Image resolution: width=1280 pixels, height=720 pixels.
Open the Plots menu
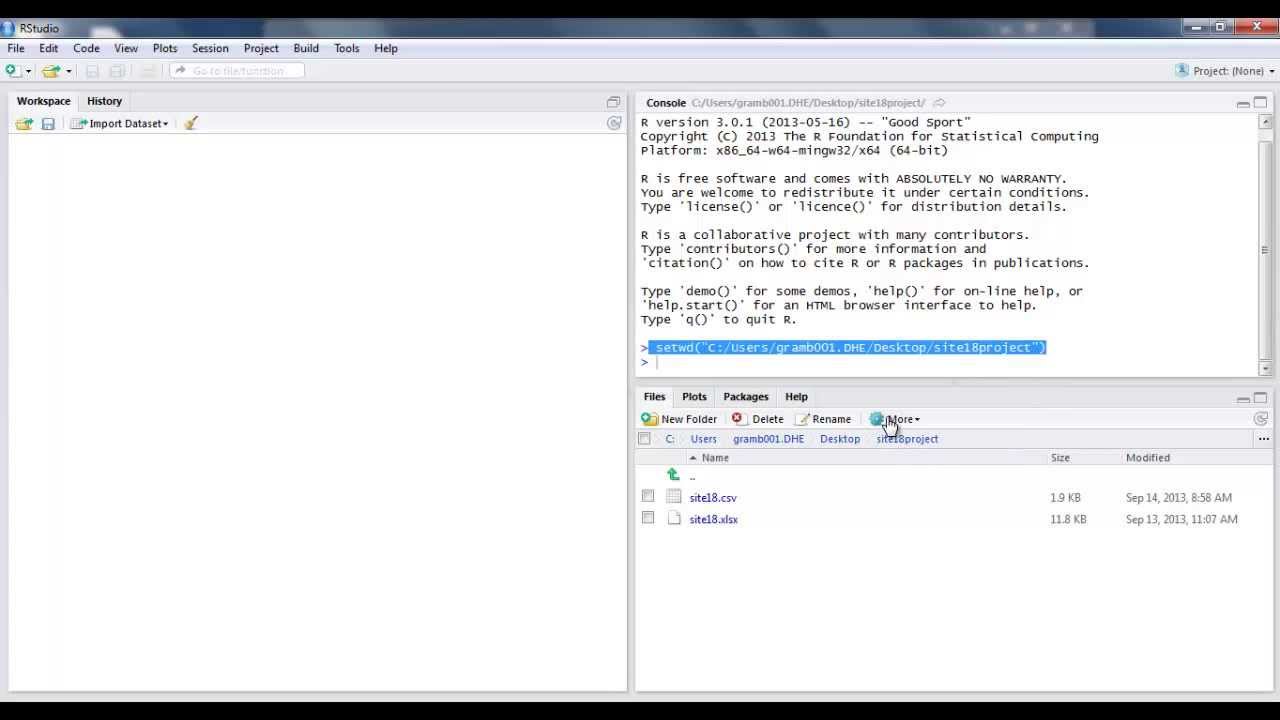[x=165, y=48]
